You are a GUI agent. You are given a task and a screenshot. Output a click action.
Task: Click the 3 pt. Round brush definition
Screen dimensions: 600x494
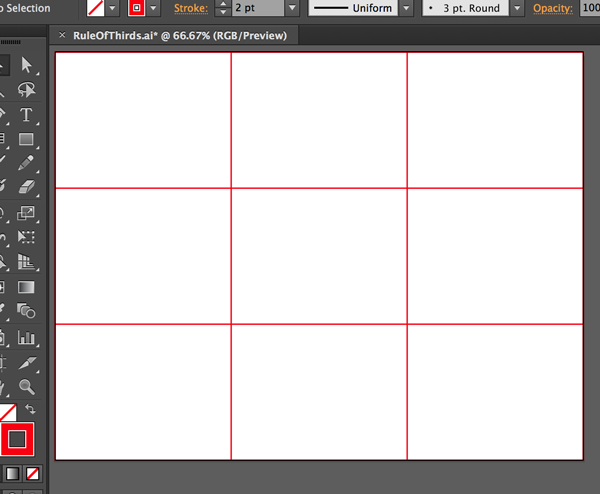pos(465,8)
